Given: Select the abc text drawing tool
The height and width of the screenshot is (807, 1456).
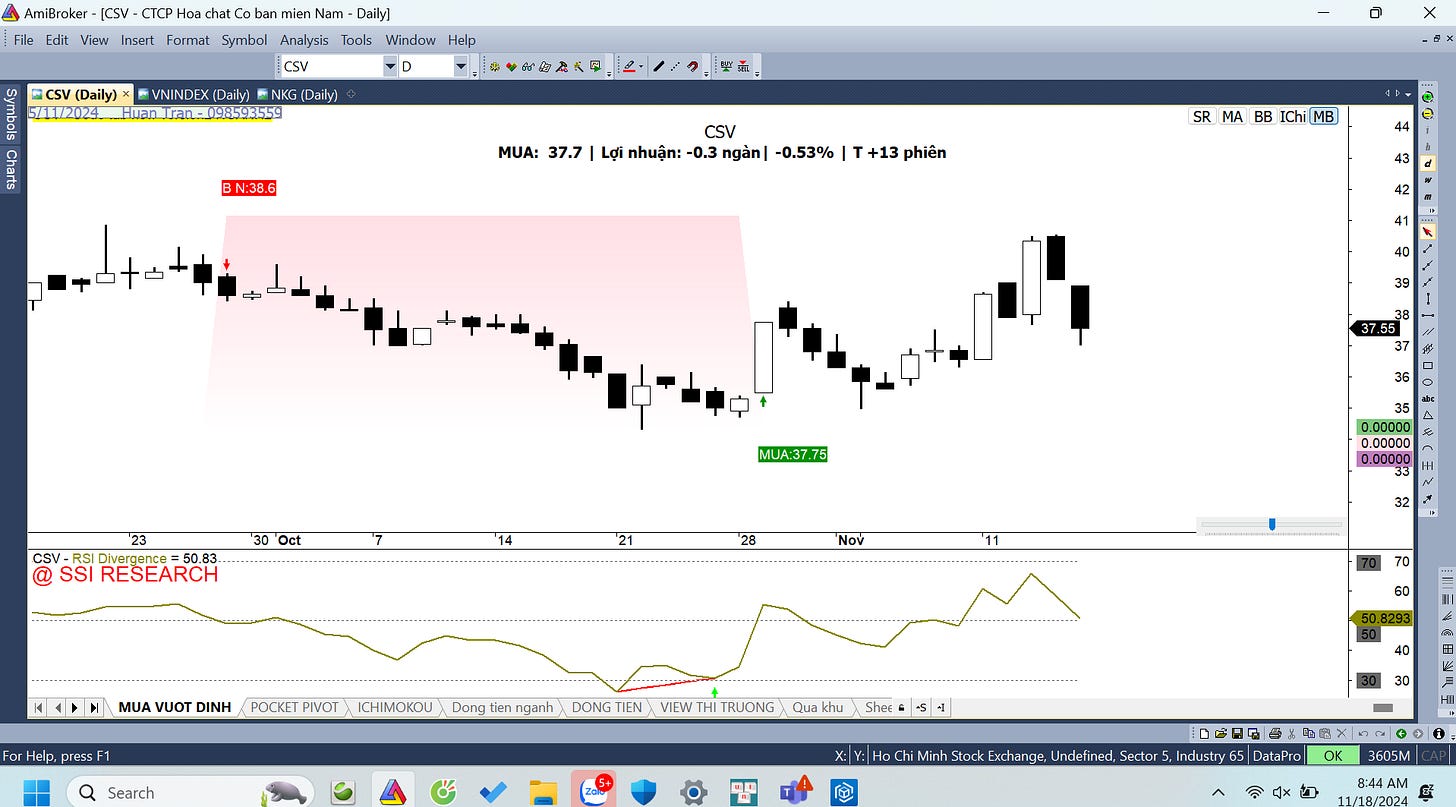Looking at the screenshot, I should pyautogui.click(x=1428, y=399).
